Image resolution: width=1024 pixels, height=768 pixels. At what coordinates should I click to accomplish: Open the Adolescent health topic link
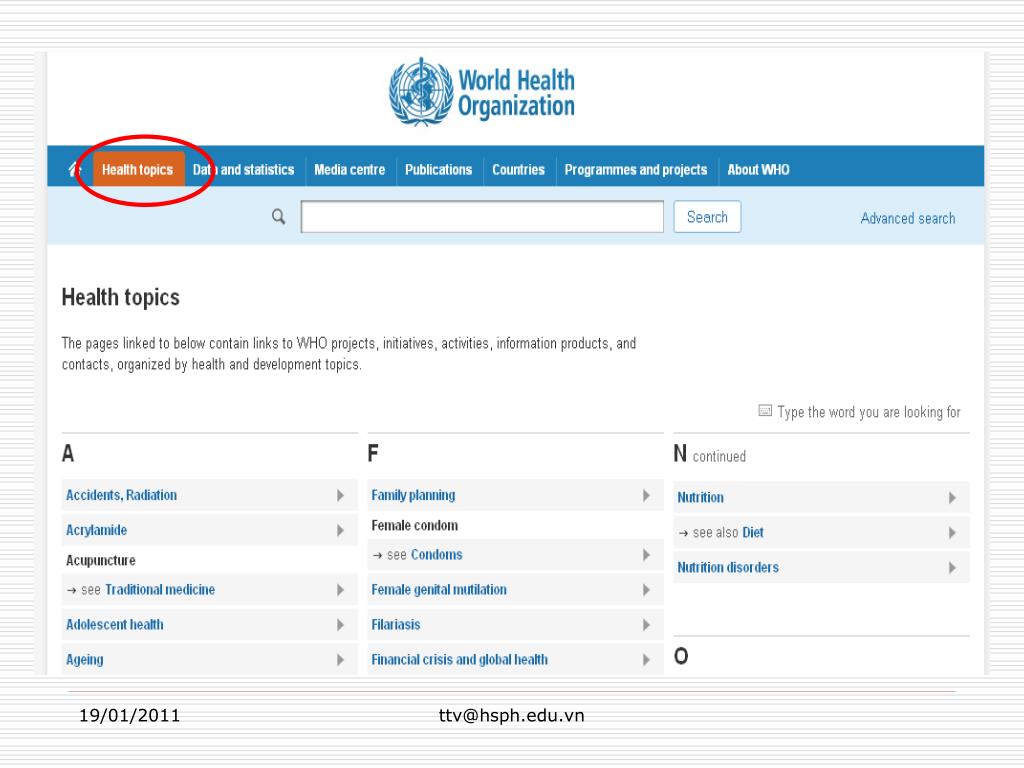(115, 624)
